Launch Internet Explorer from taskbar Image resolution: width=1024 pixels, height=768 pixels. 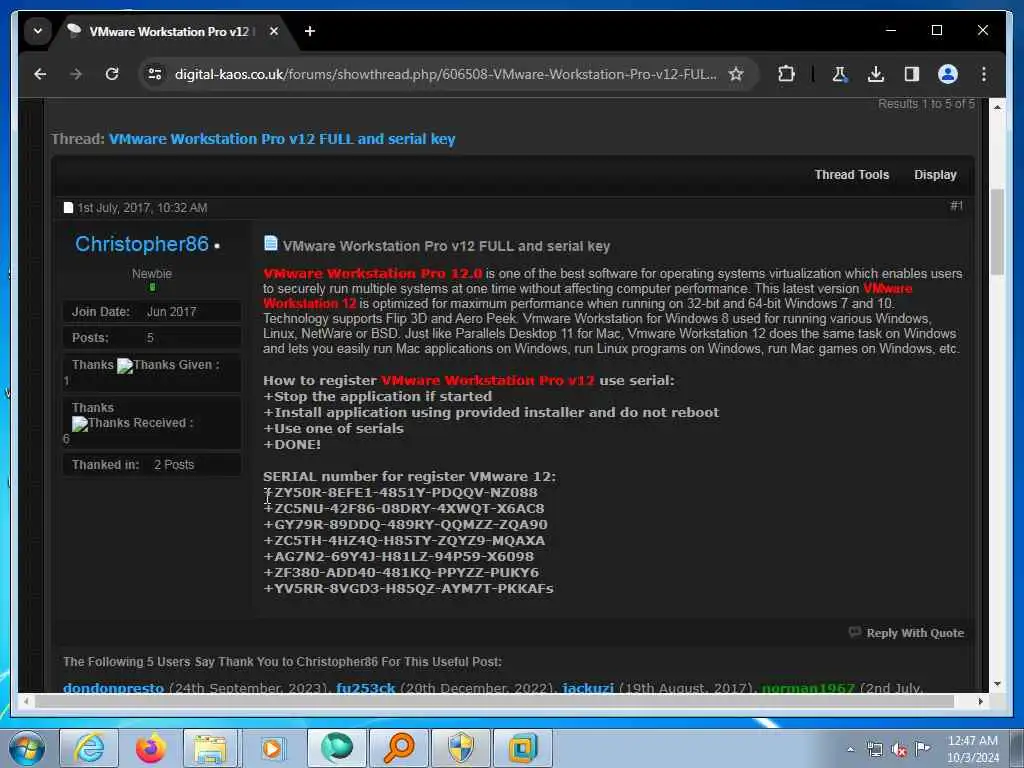(89, 748)
